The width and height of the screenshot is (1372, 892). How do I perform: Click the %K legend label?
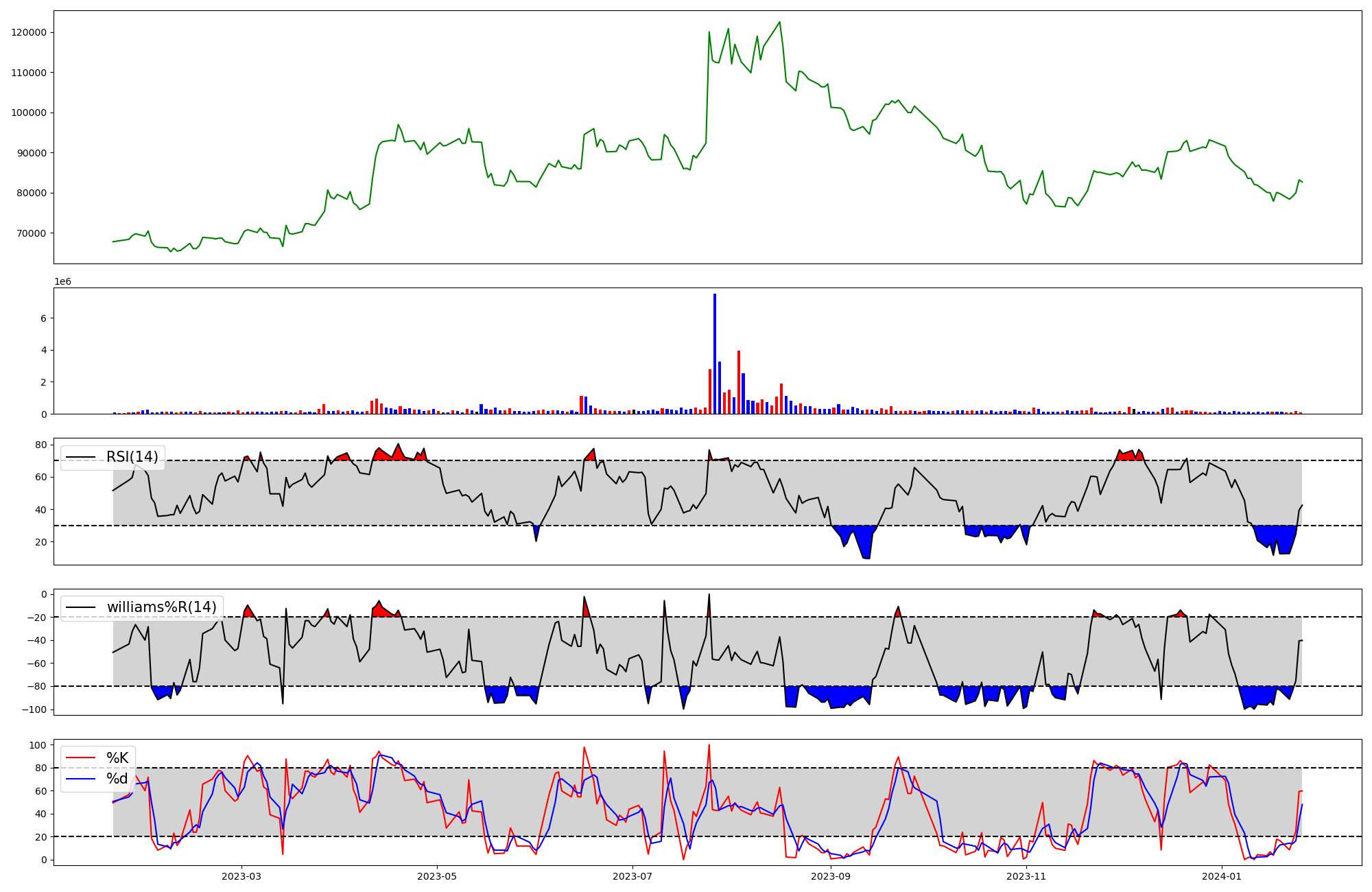117,758
